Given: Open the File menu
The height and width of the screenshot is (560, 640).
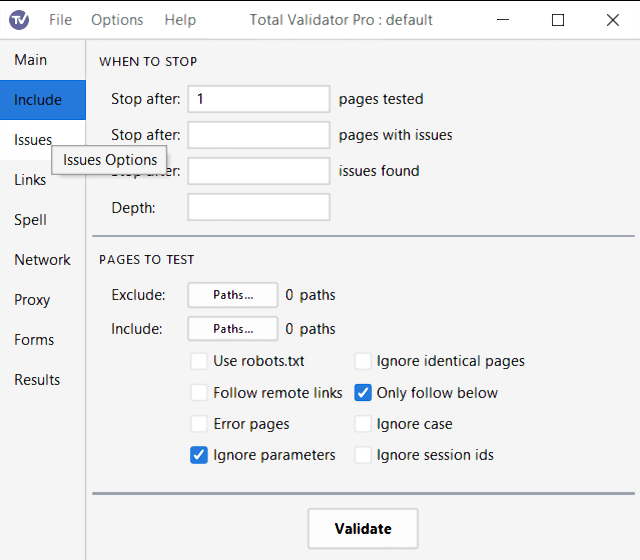Looking at the screenshot, I should pyautogui.click(x=60, y=20).
